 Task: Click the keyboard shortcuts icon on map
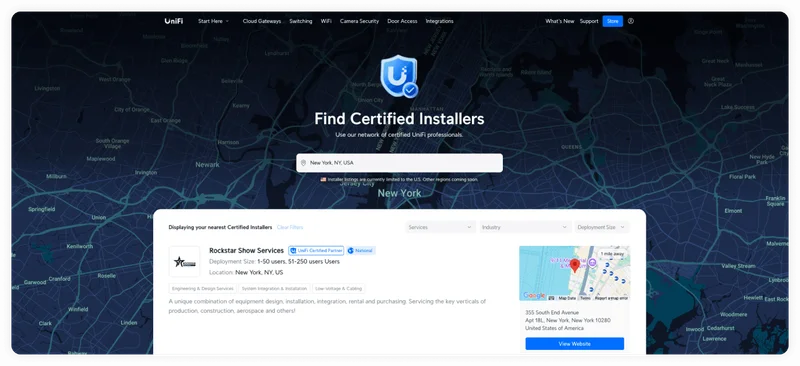(x=552, y=298)
